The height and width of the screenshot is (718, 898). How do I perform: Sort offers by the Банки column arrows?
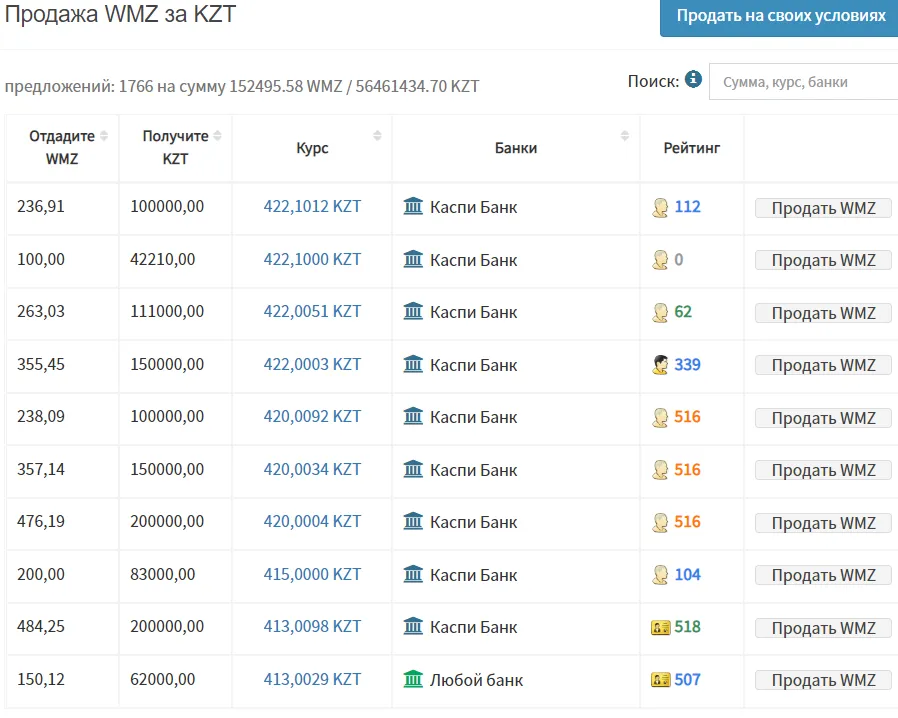click(x=625, y=136)
